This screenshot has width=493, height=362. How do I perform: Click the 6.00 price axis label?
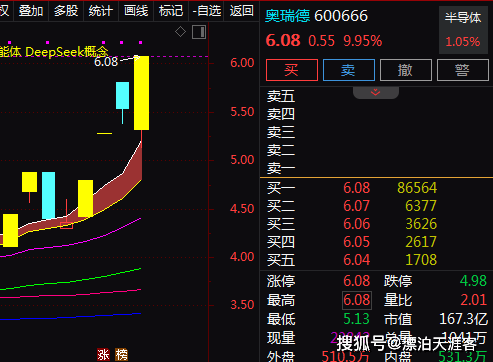coord(242,63)
